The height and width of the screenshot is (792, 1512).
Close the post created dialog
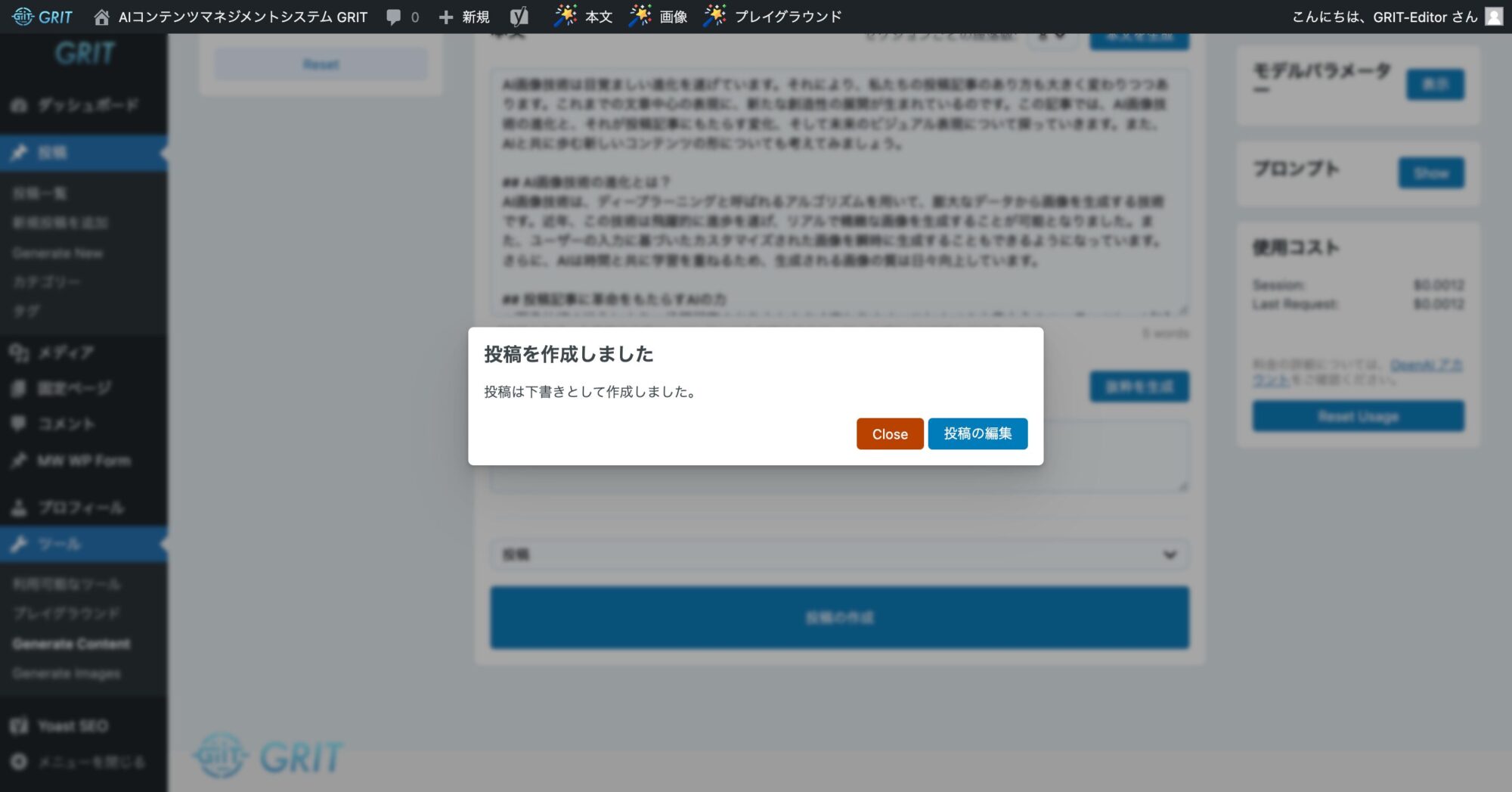click(889, 434)
